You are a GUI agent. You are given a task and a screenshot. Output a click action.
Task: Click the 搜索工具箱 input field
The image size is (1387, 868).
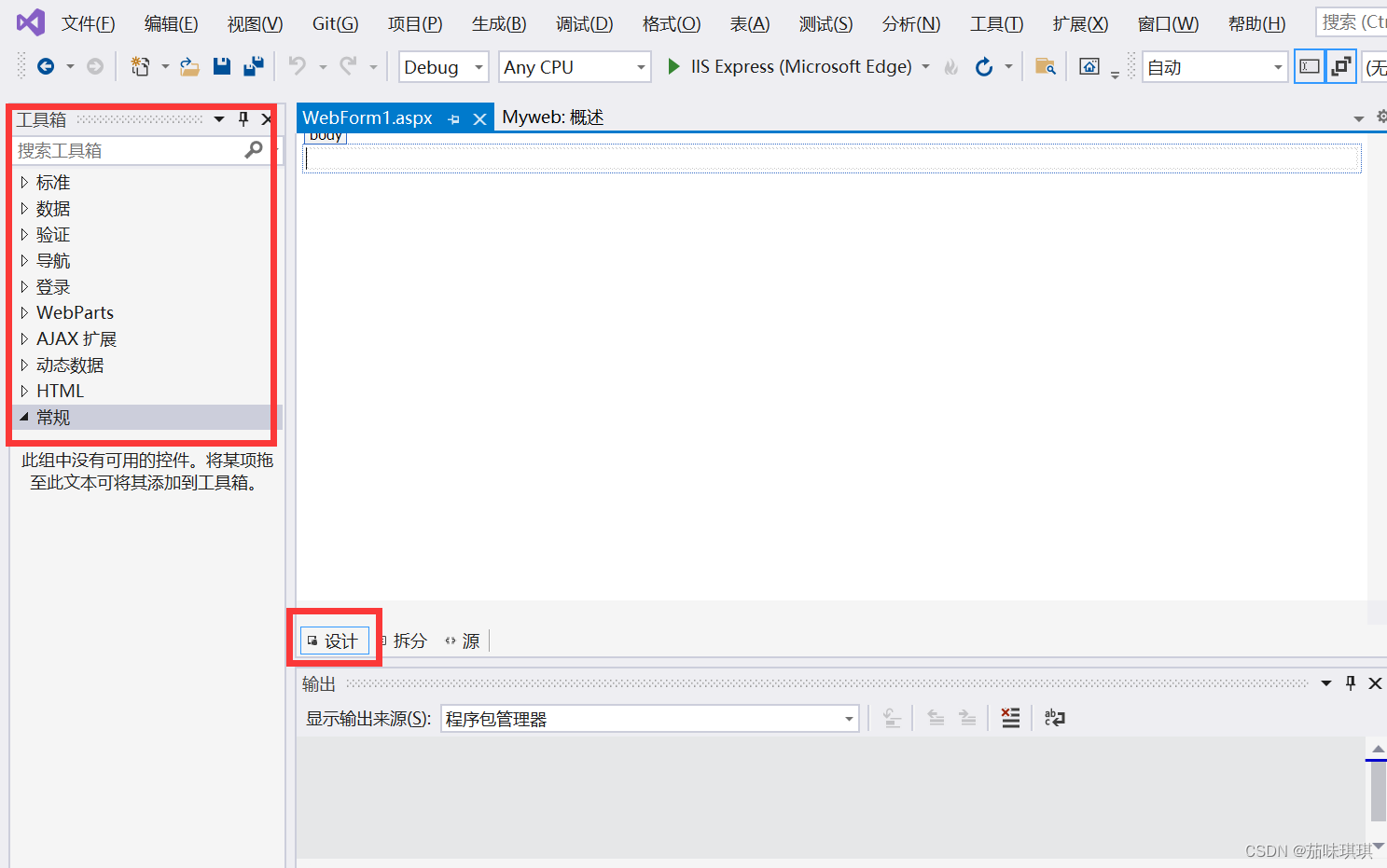(129, 150)
